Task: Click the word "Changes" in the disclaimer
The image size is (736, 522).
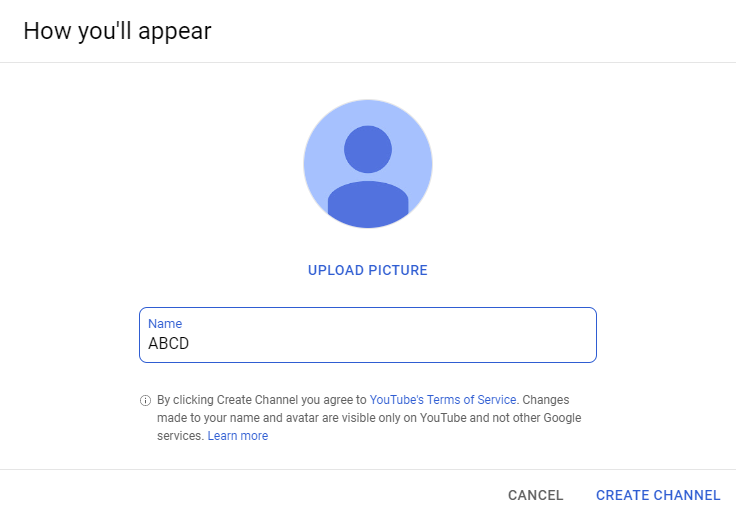Action: coord(546,399)
